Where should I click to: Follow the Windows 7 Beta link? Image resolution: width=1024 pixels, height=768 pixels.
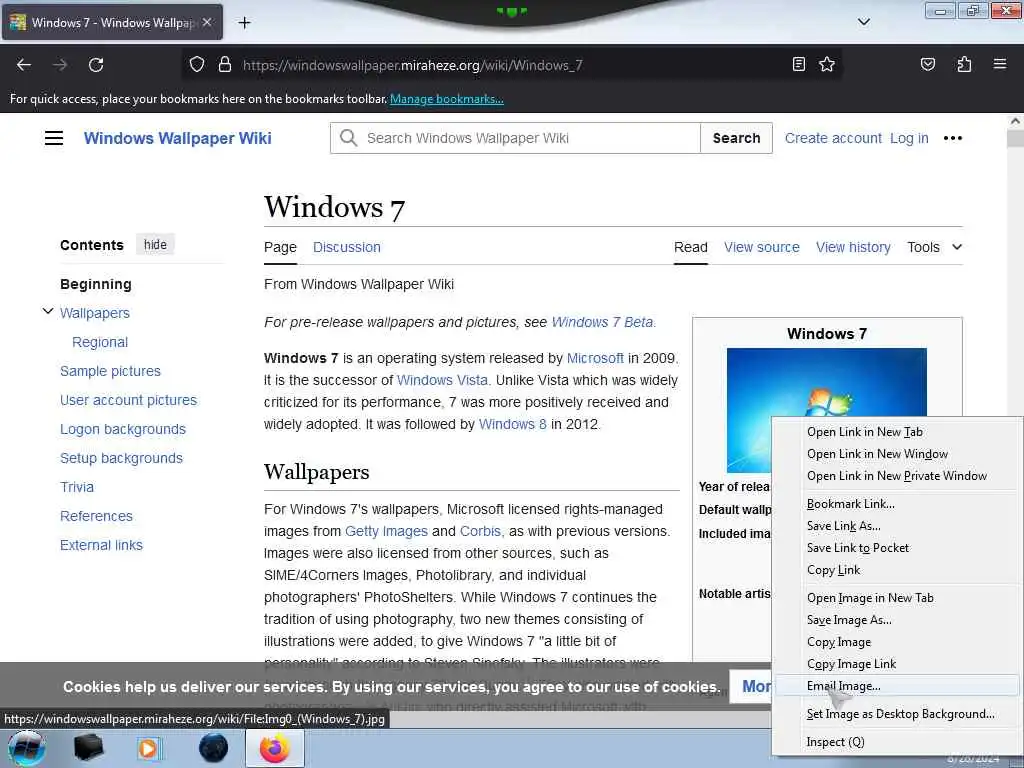coord(602,322)
